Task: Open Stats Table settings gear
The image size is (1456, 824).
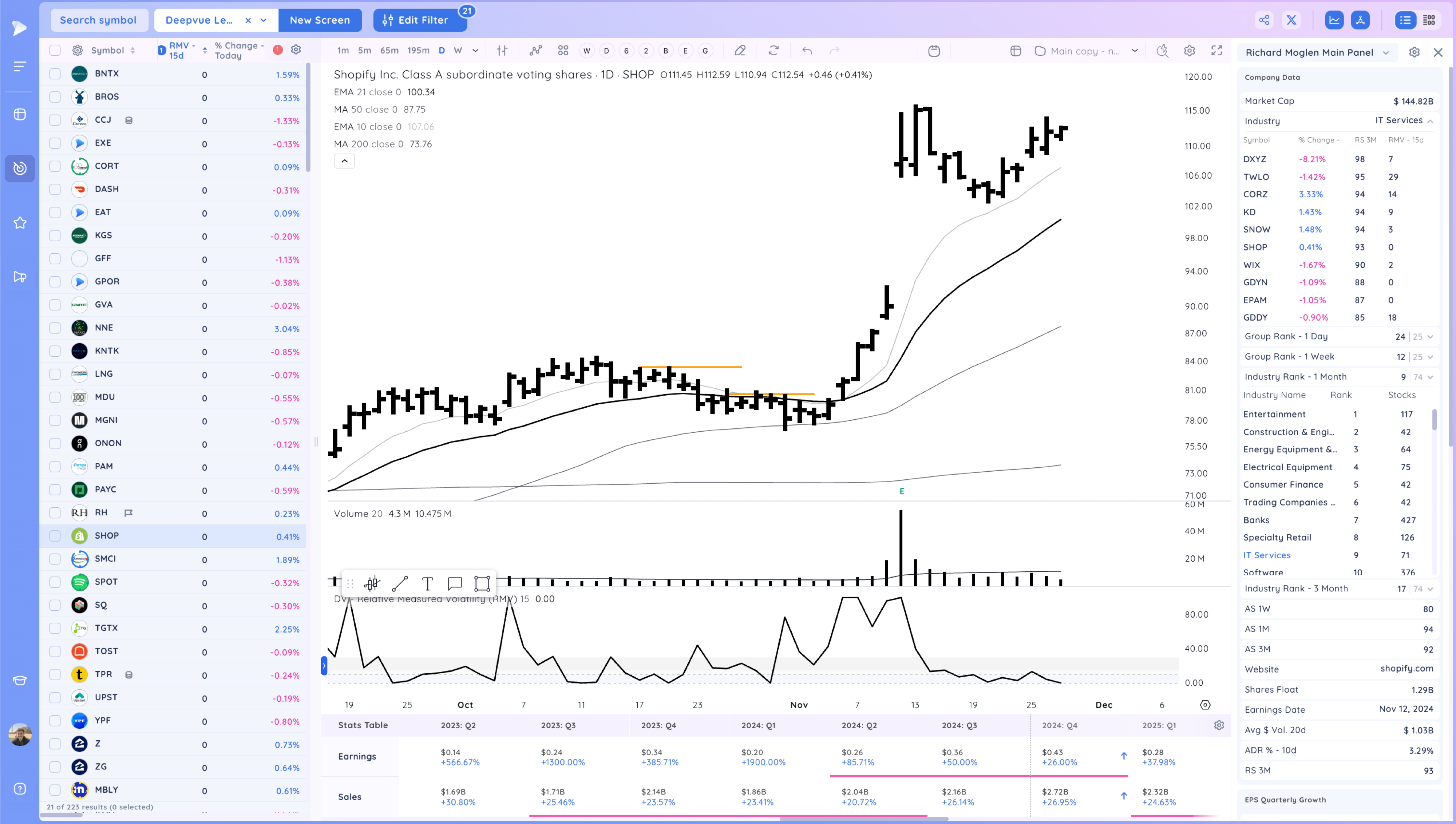Action: click(x=1219, y=725)
